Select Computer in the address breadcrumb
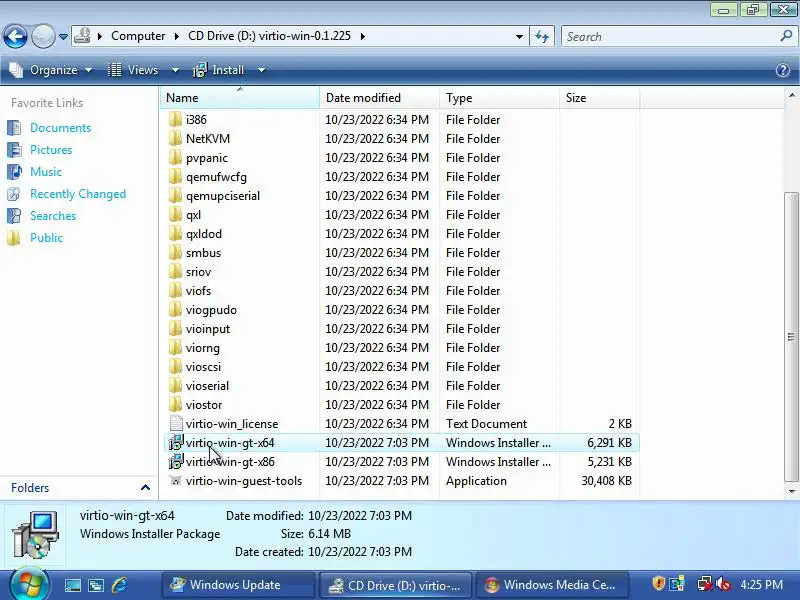 [x=138, y=36]
